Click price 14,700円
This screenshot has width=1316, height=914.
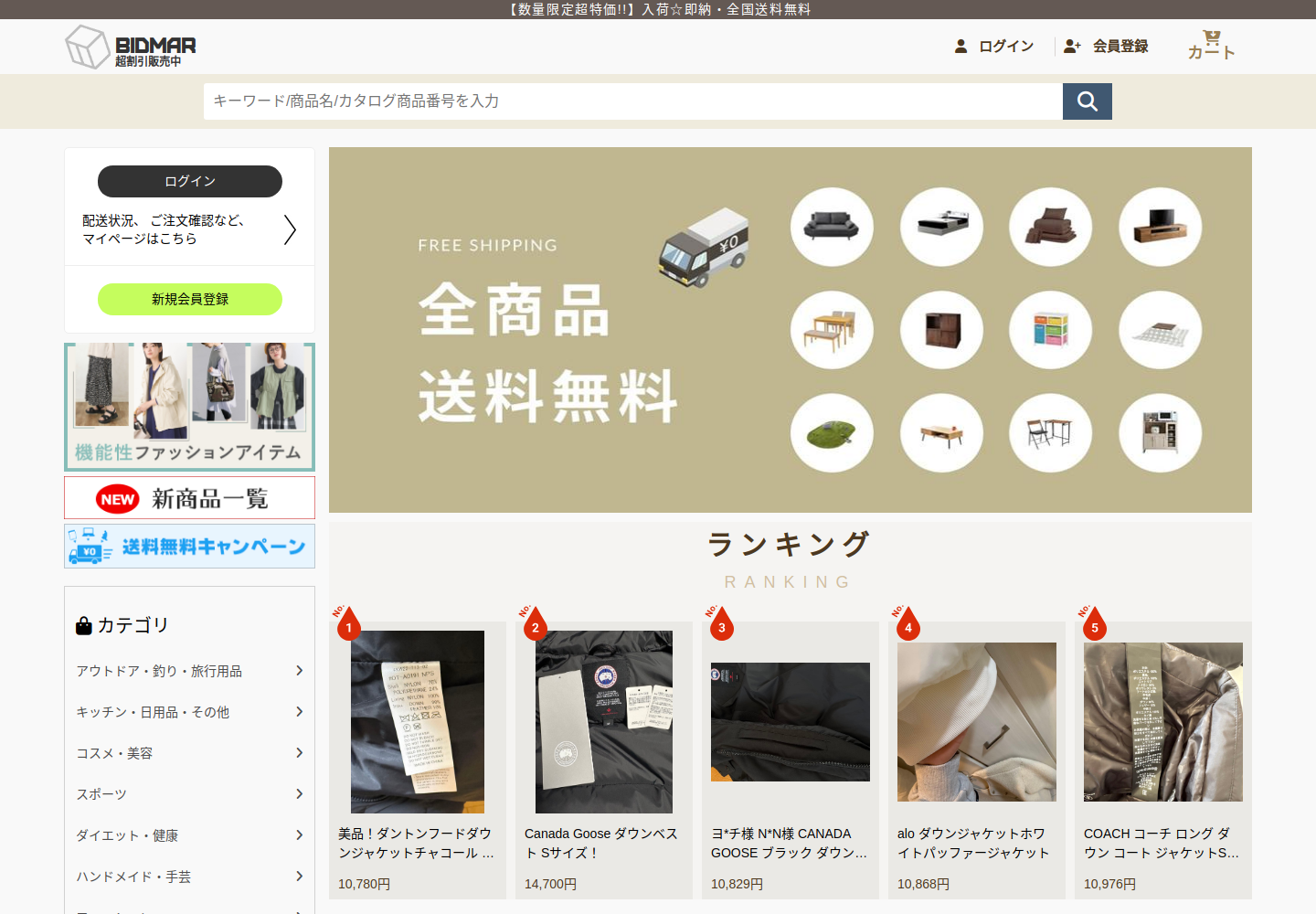coord(550,884)
